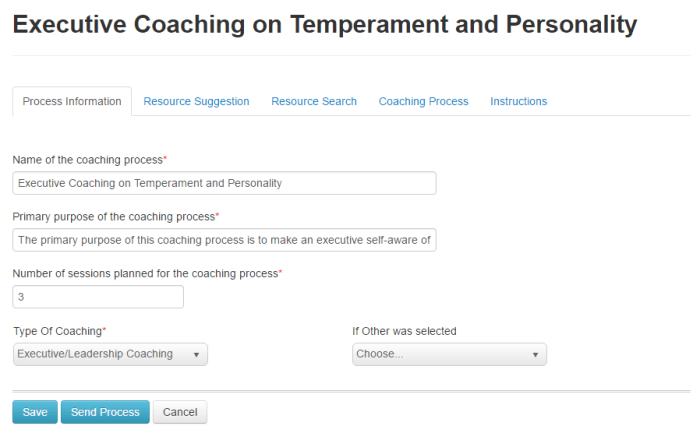Select the Instructions tab
700x440 pixels.
(x=518, y=101)
